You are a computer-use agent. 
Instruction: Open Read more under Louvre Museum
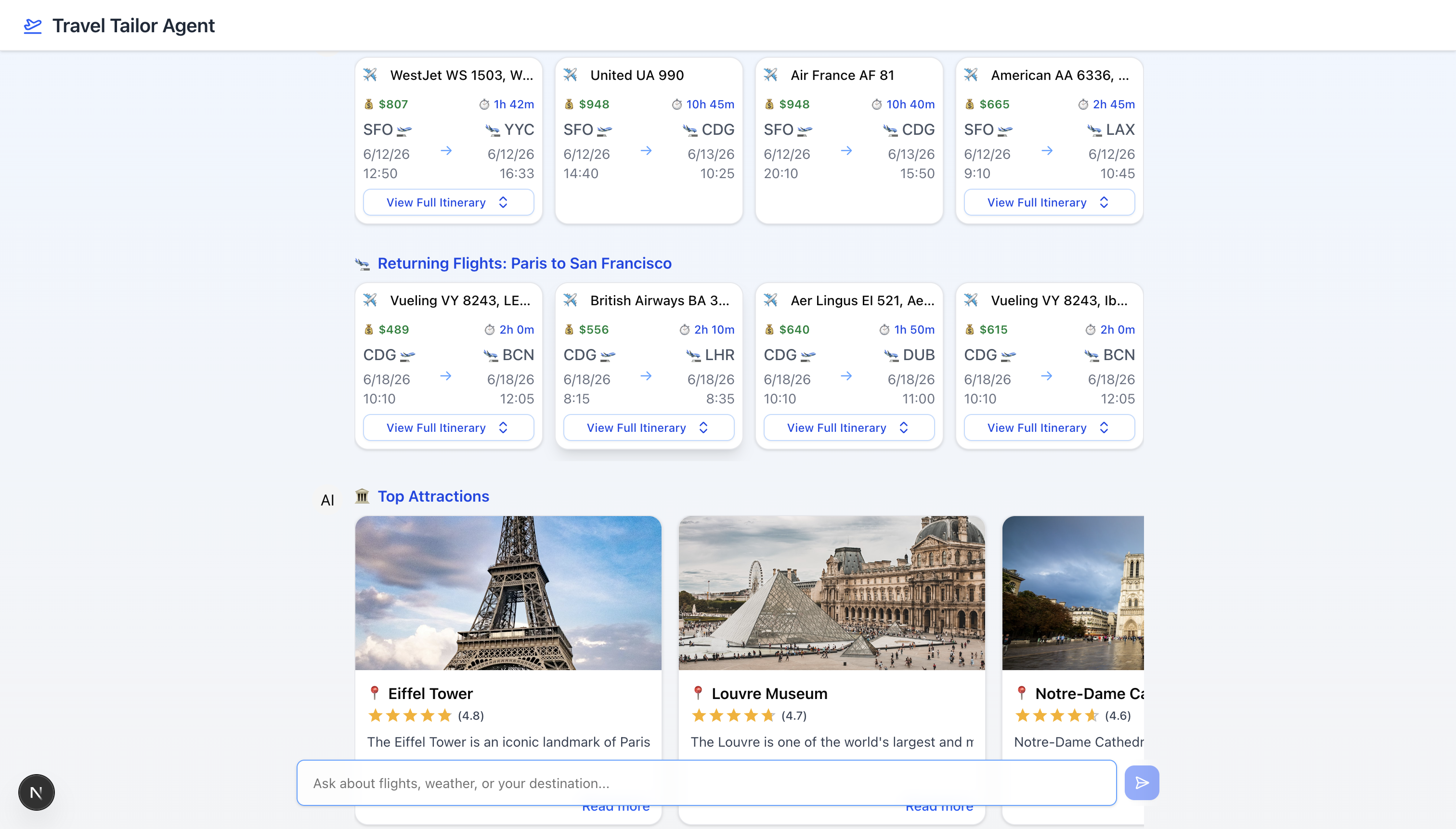[939, 806]
